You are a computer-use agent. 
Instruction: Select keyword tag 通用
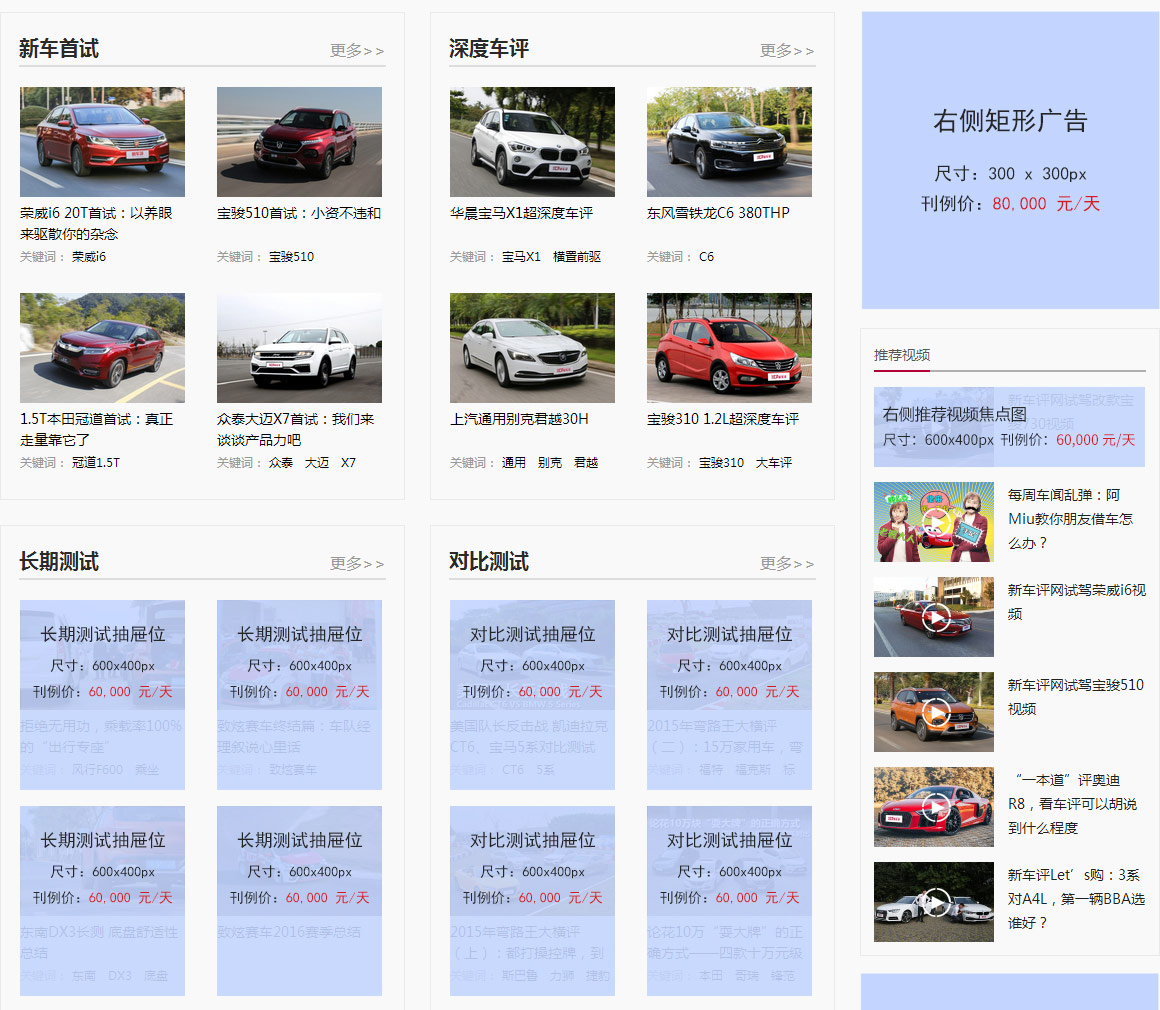coord(513,462)
